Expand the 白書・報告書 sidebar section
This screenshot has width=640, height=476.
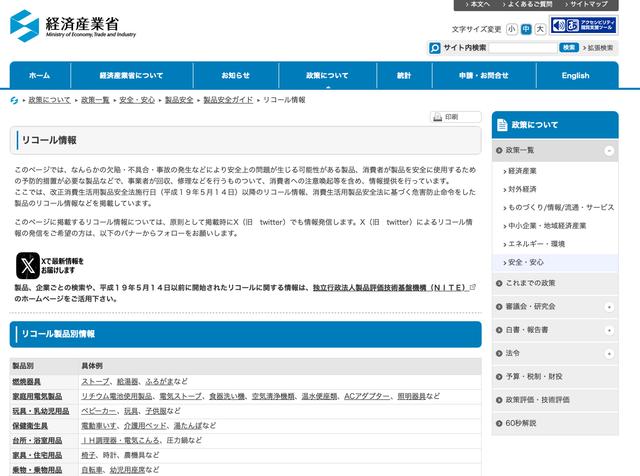click(x=609, y=329)
